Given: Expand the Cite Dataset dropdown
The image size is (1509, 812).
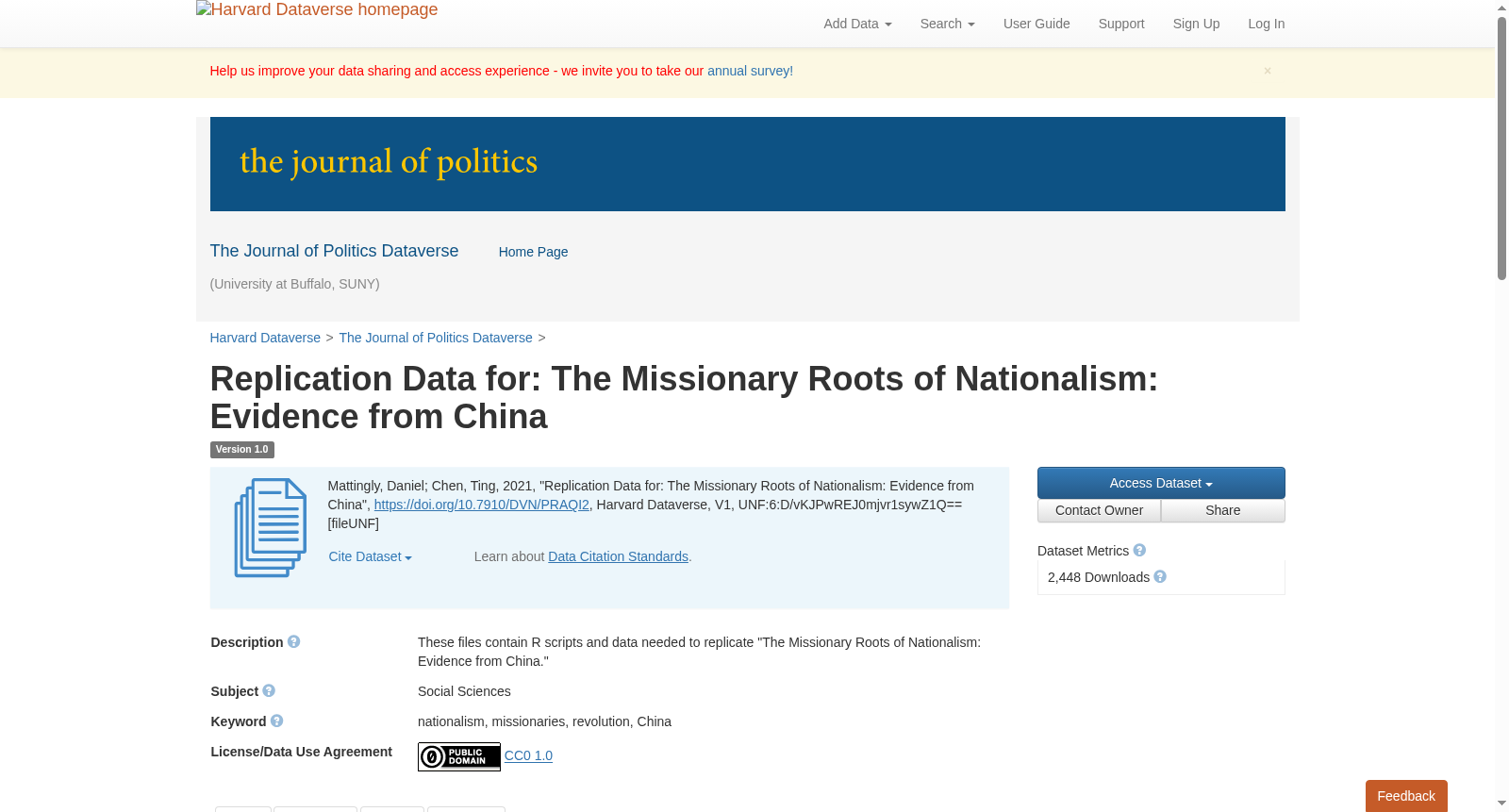Looking at the screenshot, I should click(370, 556).
